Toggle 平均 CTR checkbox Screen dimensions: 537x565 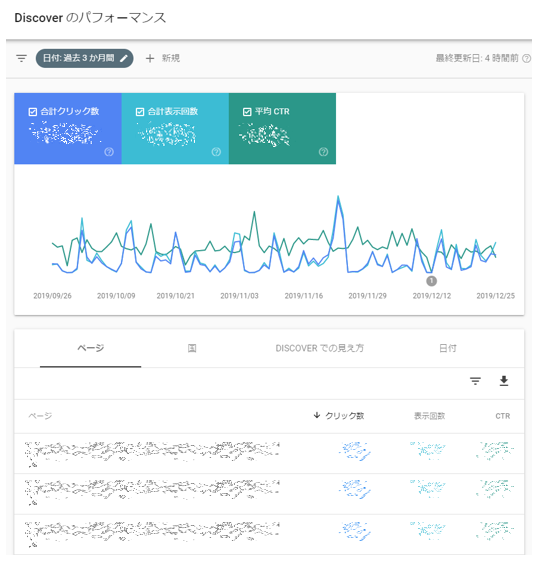point(247,112)
